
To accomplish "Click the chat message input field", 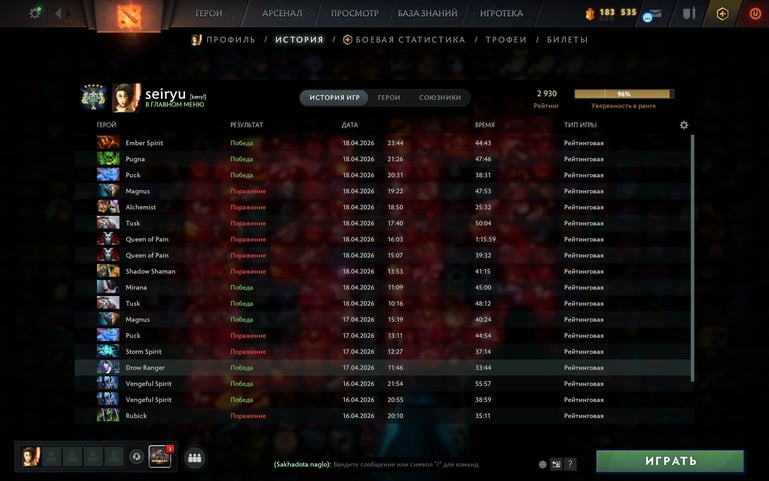I will 405,464.
